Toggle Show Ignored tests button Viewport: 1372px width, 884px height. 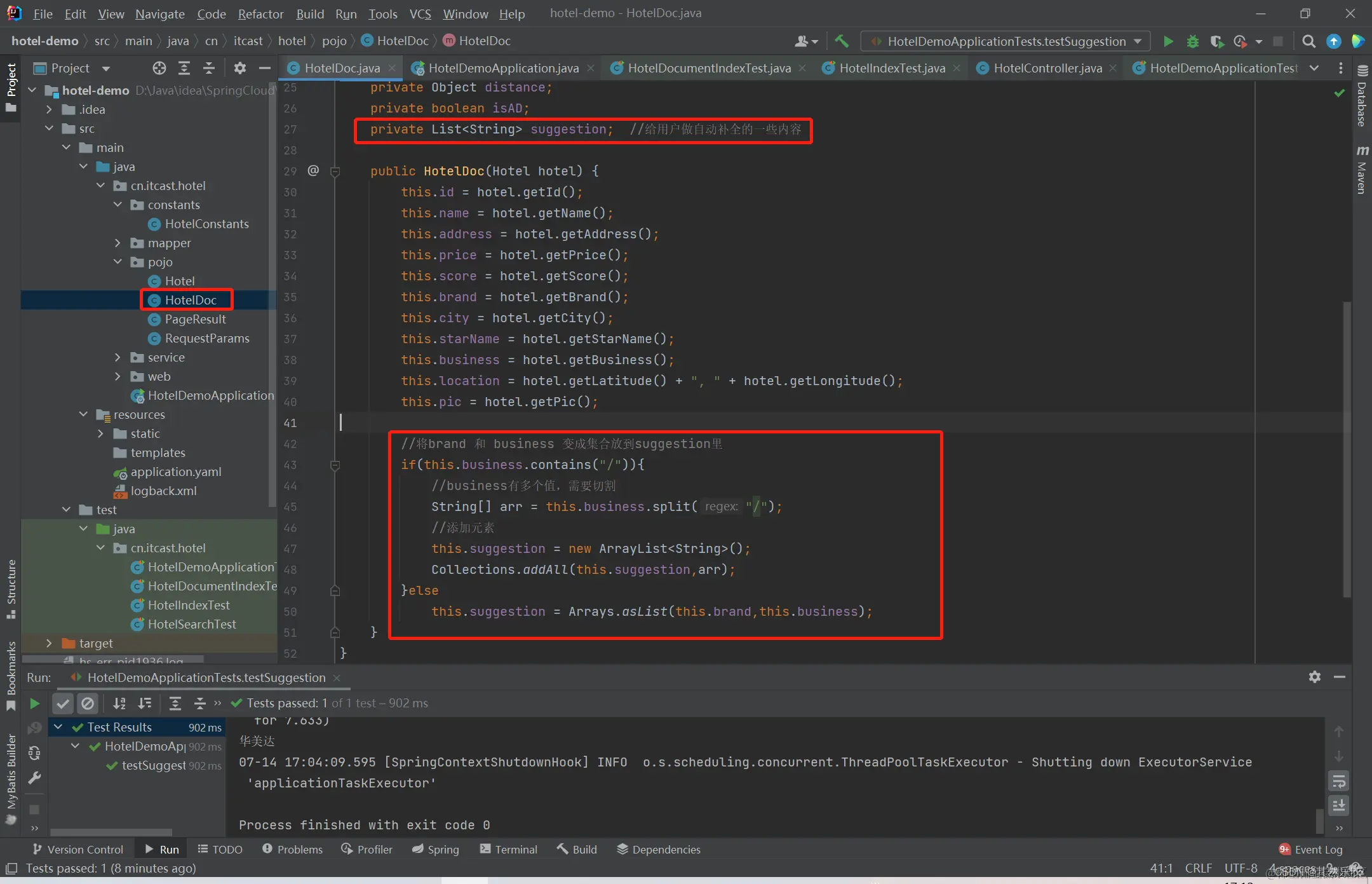coord(88,703)
